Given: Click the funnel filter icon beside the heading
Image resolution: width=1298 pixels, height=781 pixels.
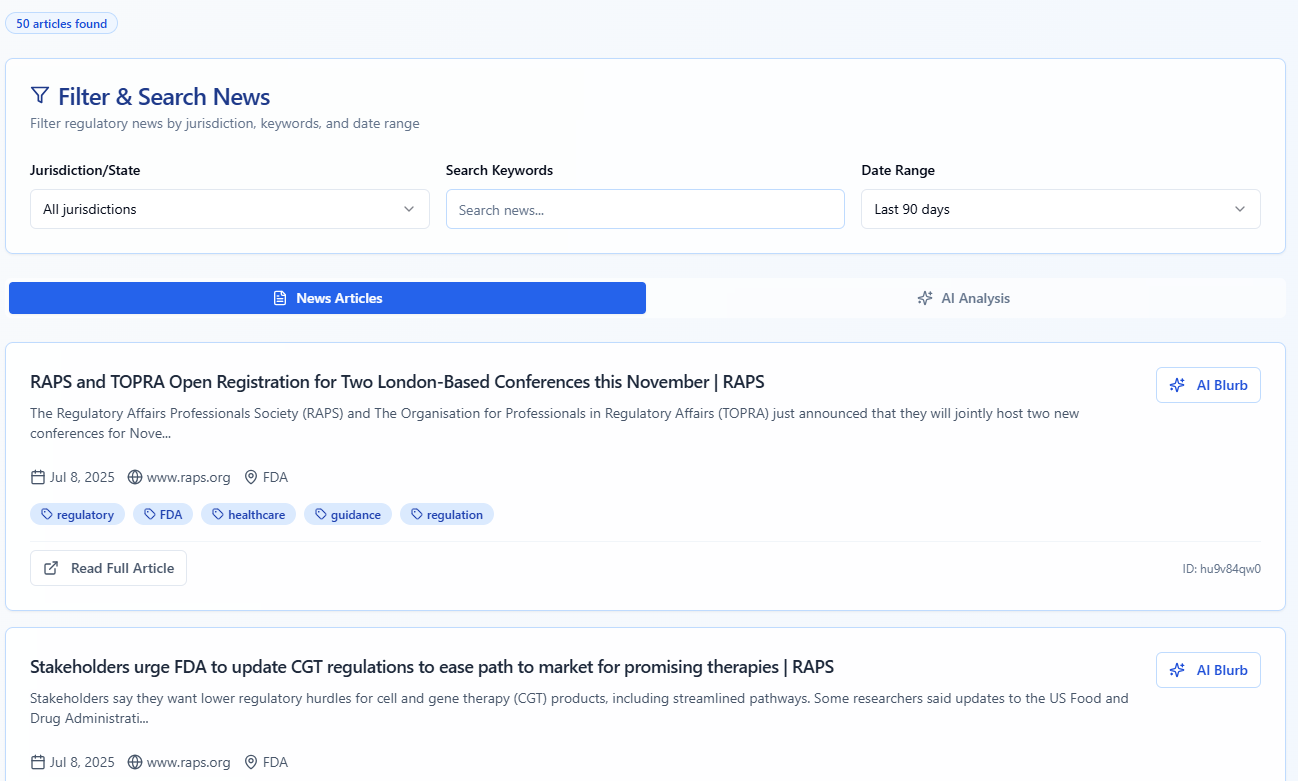Looking at the screenshot, I should [40, 96].
